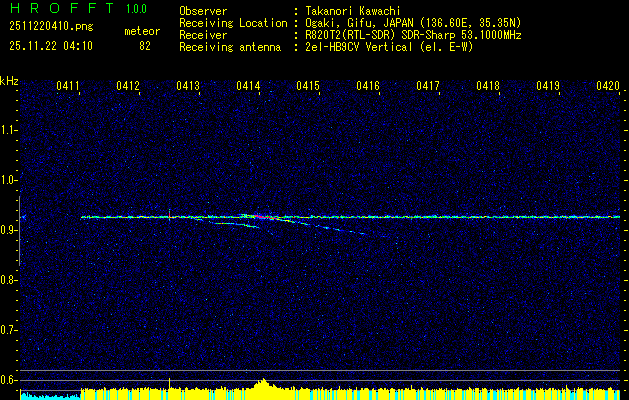Click the date stamp 25.11.22 04:10
Screen dimensions: 629x400
(x=51, y=46)
